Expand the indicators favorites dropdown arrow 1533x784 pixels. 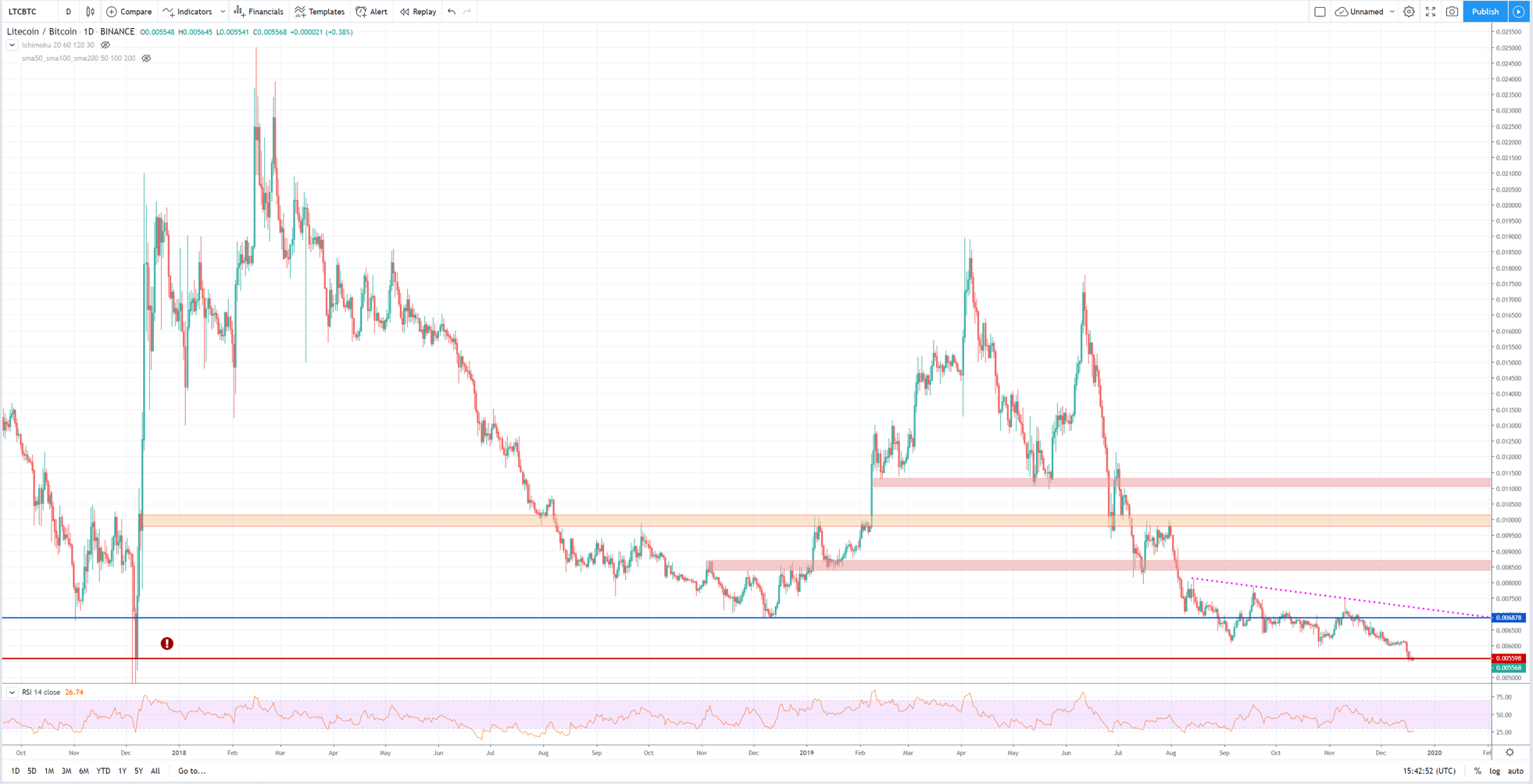click(x=223, y=12)
